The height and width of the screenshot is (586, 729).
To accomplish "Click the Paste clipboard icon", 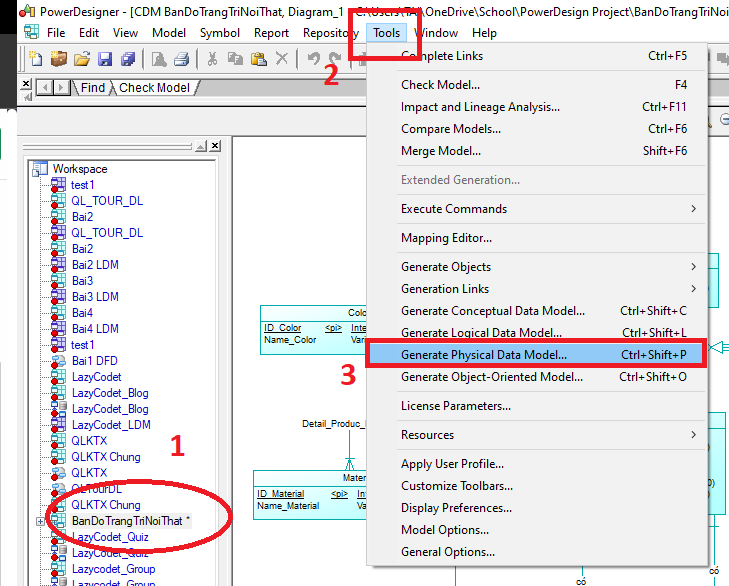I will tap(258, 59).
